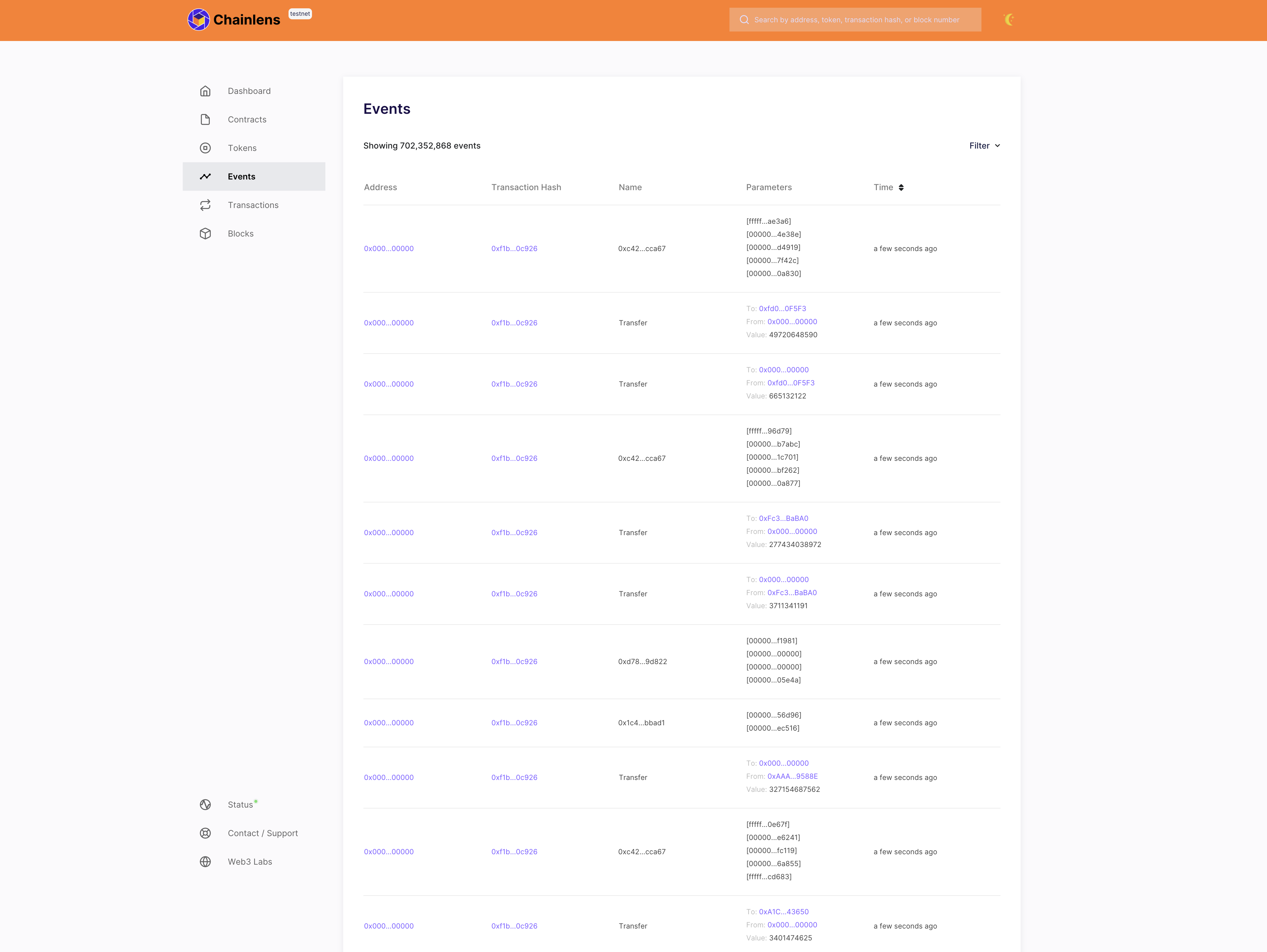Screen dimensions: 1267x952
Task: Open the Contracts page via its document icon
Action: click(x=206, y=119)
